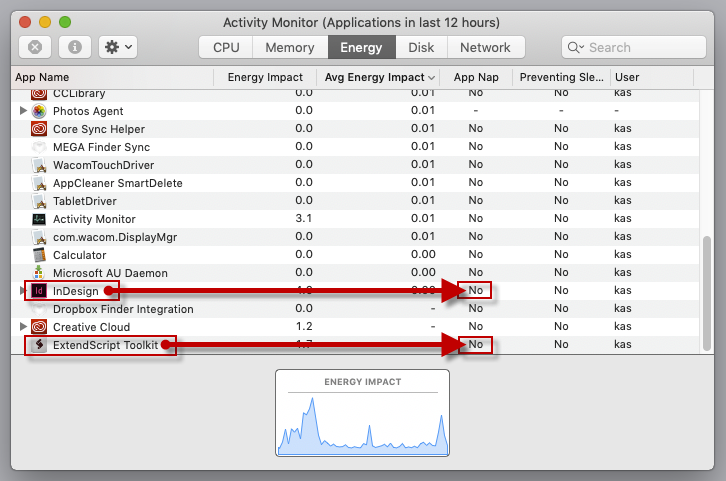The image size is (726, 481).
Task: Expand the Creative Cloud disclosure triangle
Action: pos(23,326)
